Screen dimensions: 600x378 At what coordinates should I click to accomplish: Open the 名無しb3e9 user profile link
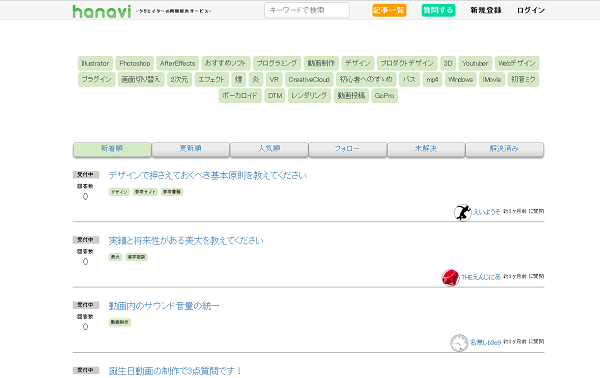tap(485, 342)
